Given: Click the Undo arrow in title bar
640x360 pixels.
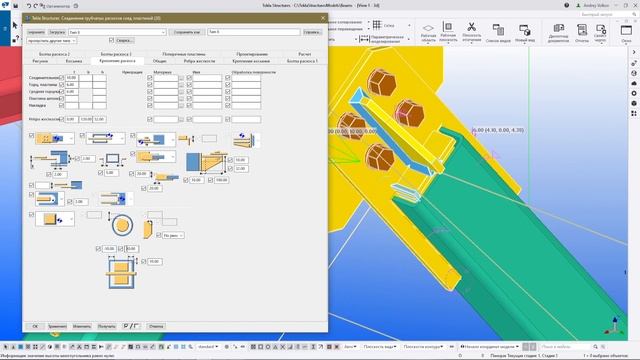Looking at the screenshot, I should (x=29, y=6).
